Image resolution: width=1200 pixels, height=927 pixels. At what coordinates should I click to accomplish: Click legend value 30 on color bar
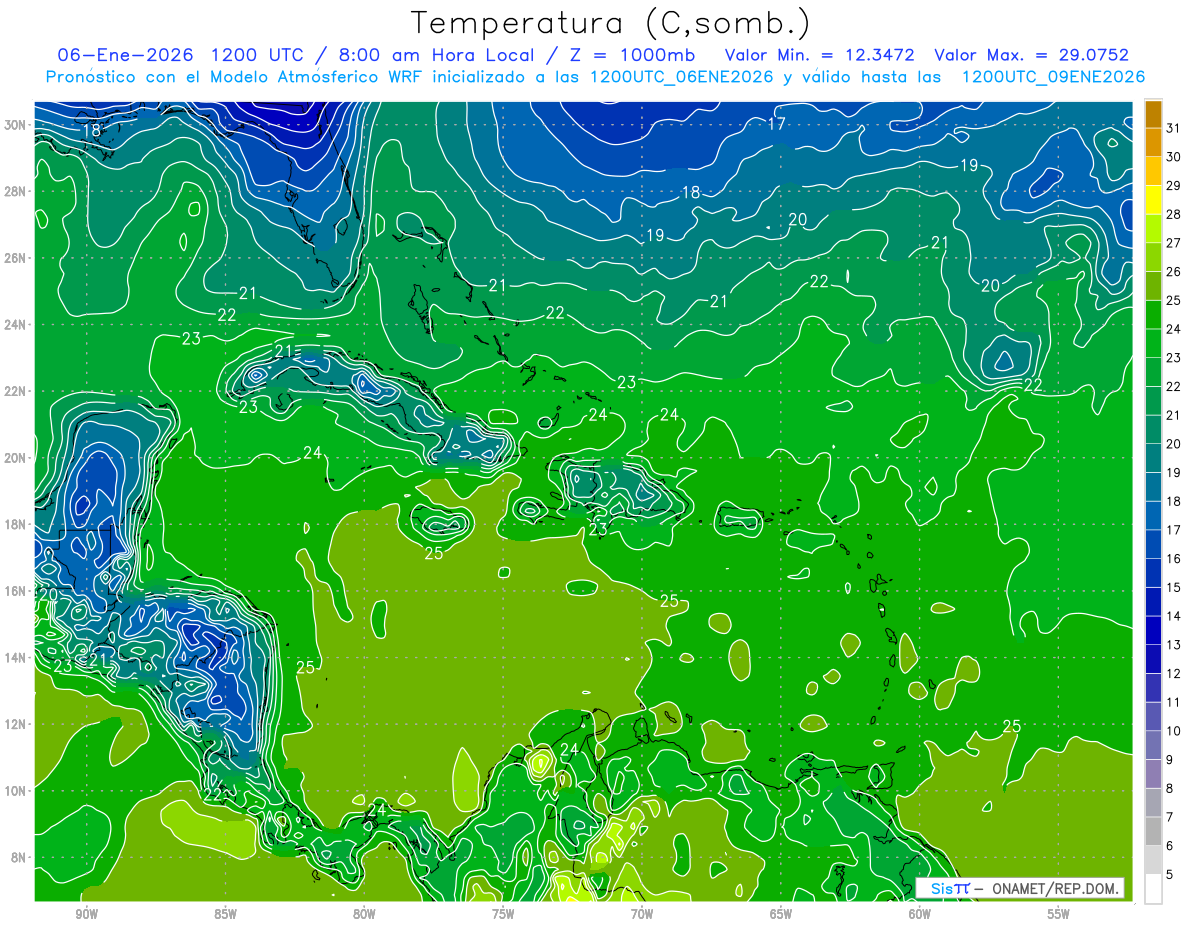[1174, 156]
